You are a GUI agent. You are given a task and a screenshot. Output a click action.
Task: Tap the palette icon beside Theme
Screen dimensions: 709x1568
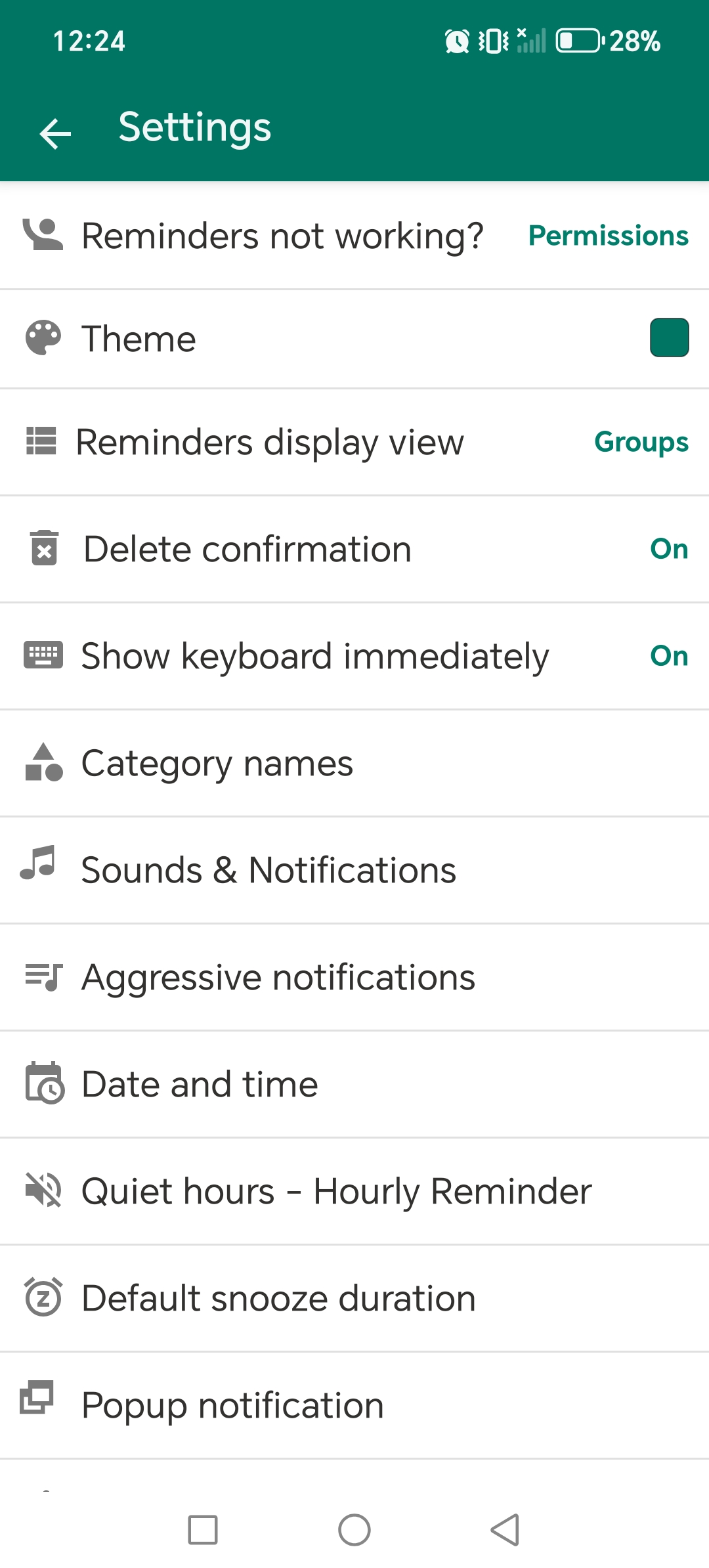coord(43,338)
